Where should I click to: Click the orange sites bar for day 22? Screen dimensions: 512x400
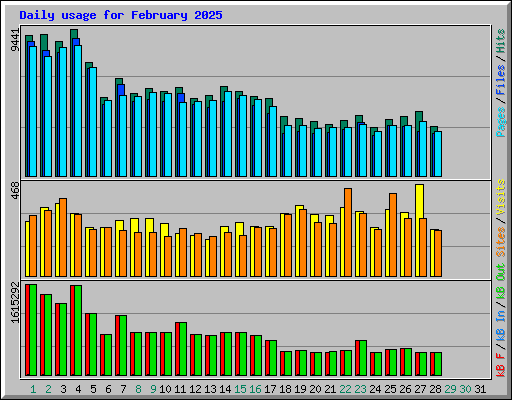point(348,232)
